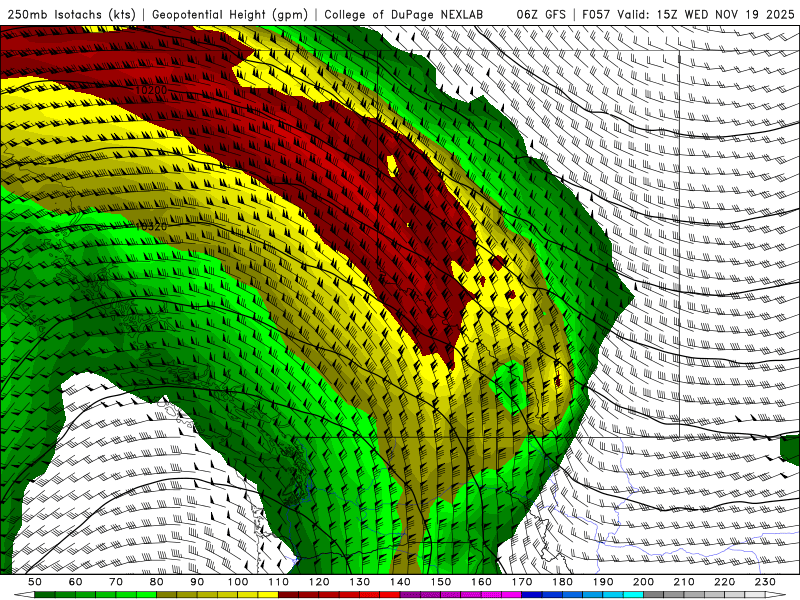The image size is (800, 600).
Task: Click legend value 90
Action: 197,582
